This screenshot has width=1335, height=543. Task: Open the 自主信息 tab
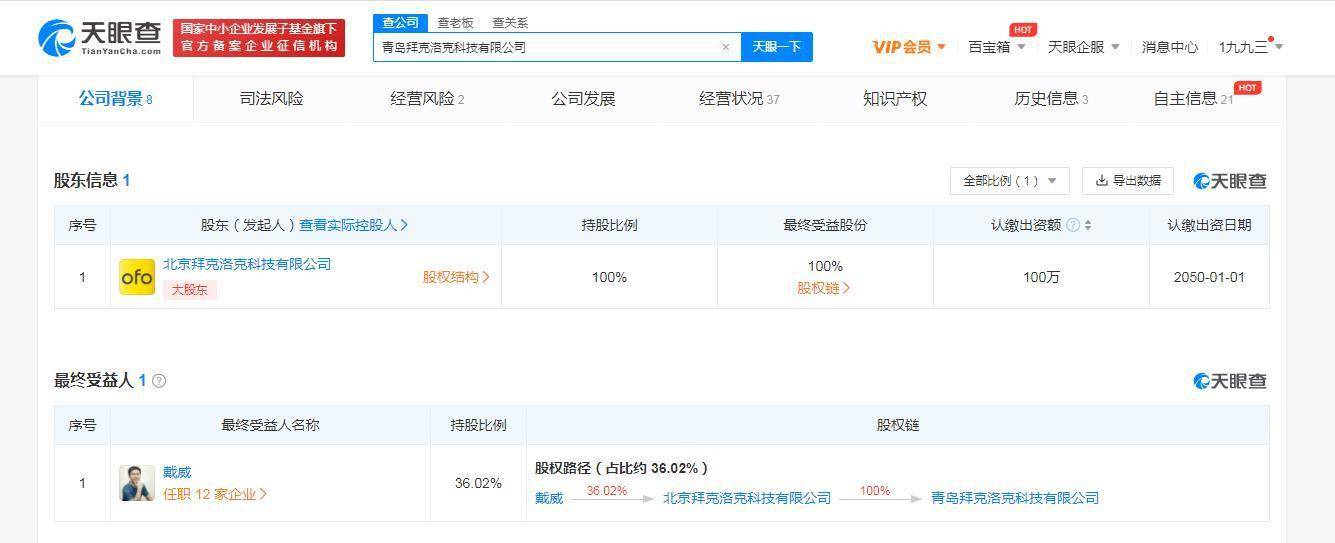pyautogui.click(x=1194, y=98)
